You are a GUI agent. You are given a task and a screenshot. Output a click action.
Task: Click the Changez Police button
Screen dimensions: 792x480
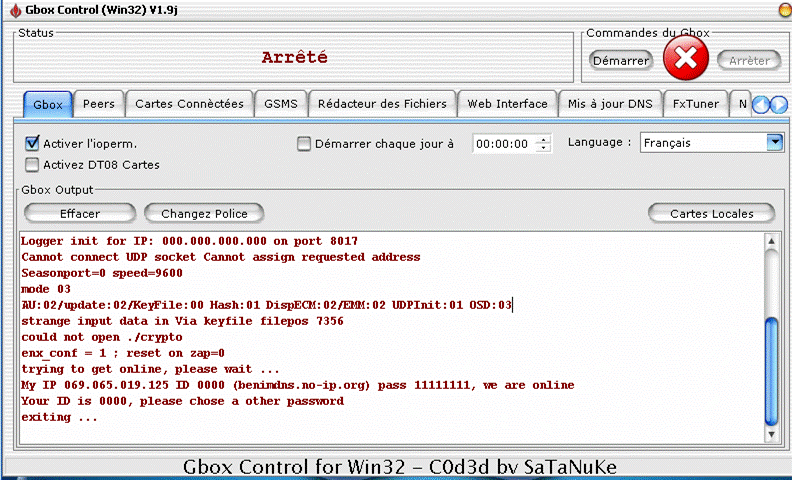[x=204, y=213]
